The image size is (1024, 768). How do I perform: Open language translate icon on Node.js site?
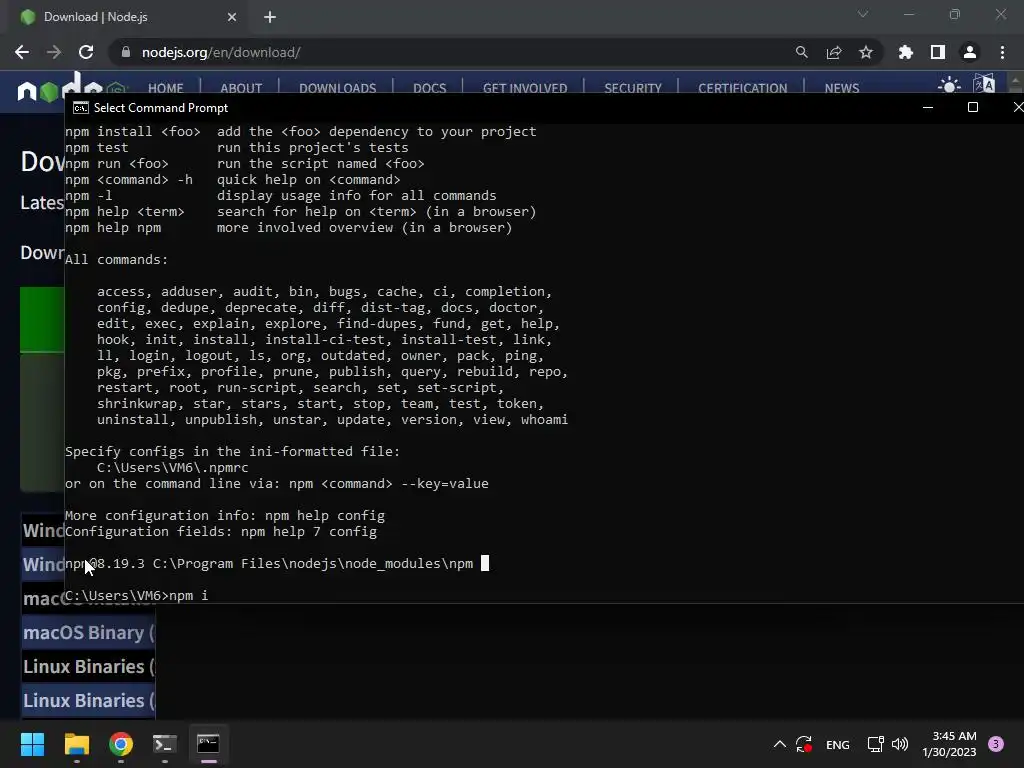984,84
